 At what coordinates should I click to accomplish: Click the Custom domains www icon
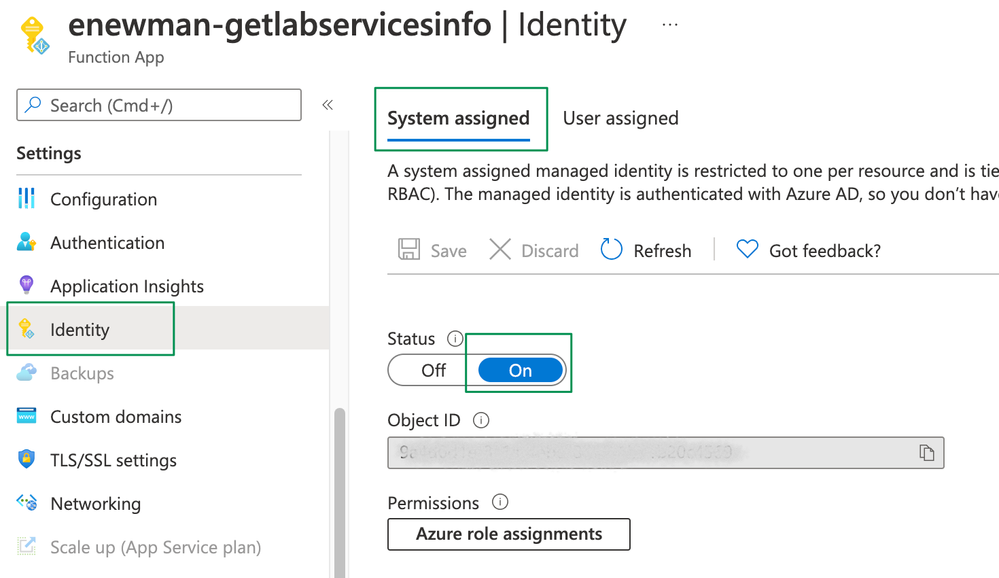coord(27,416)
